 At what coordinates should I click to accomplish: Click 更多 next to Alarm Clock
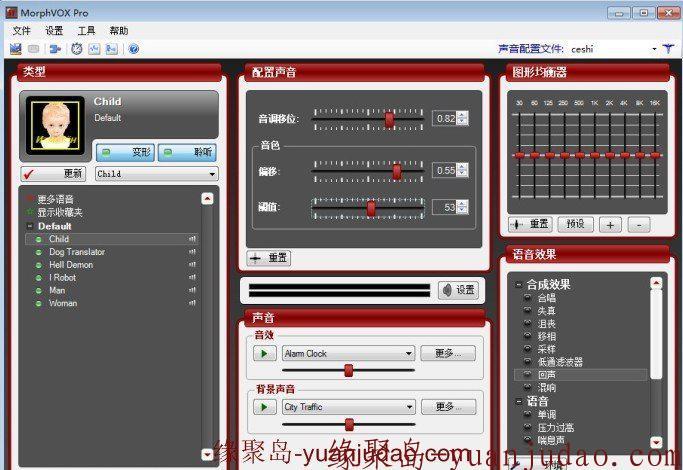(448, 353)
